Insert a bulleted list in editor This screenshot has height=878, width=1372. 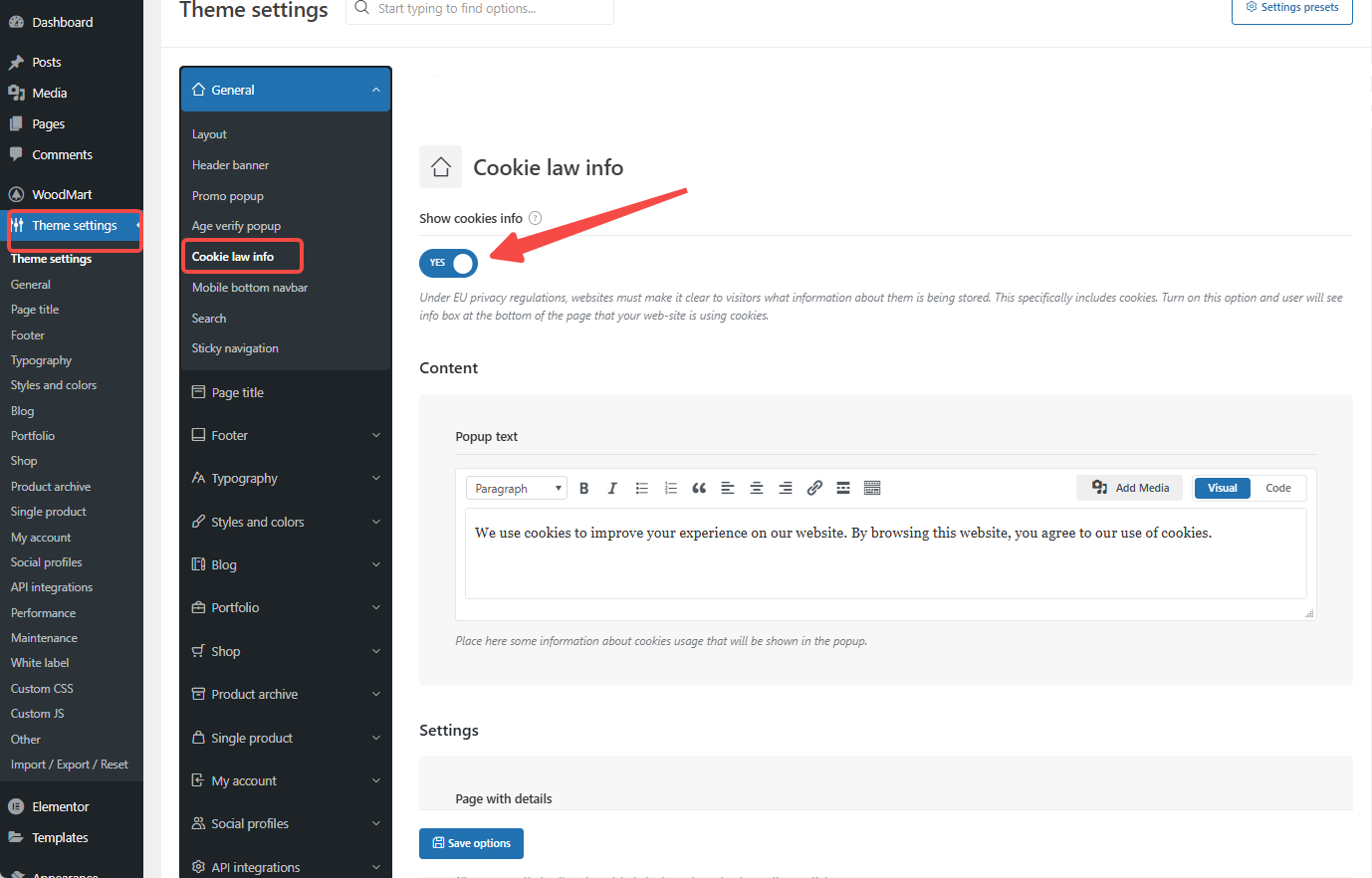pos(642,488)
